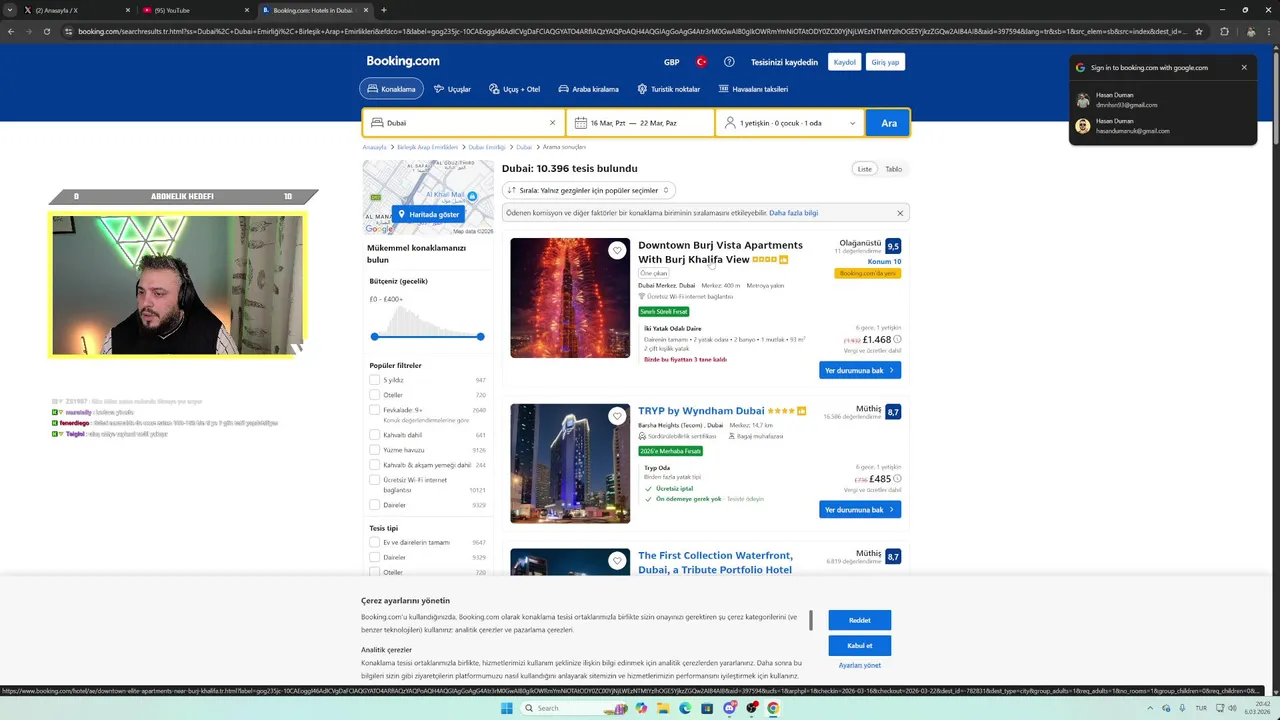Image resolution: width=1280 pixels, height=720 pixels.
Task: Open the 9,5 review score badge
Action: (x=893, y=246)
